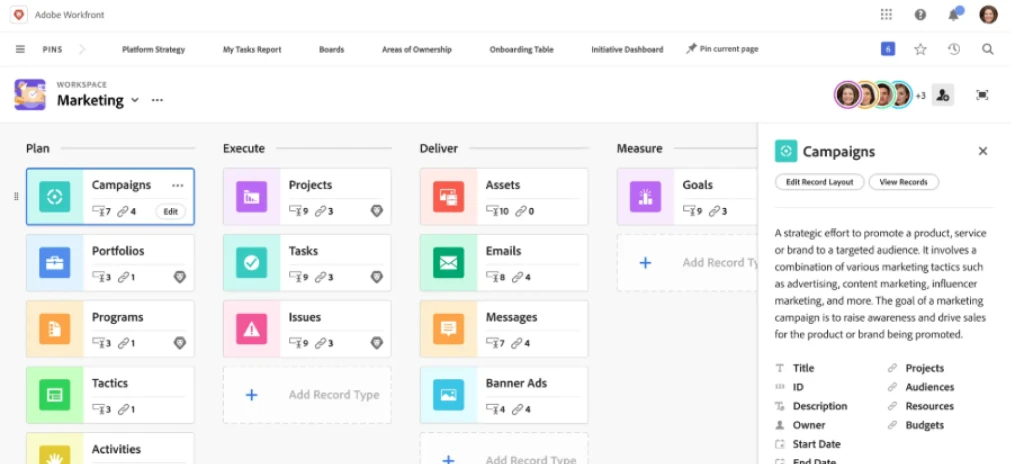Click the Budgets linked field
The width and height of the screenshot is (1024, 464).
click(x=916, y=425)
